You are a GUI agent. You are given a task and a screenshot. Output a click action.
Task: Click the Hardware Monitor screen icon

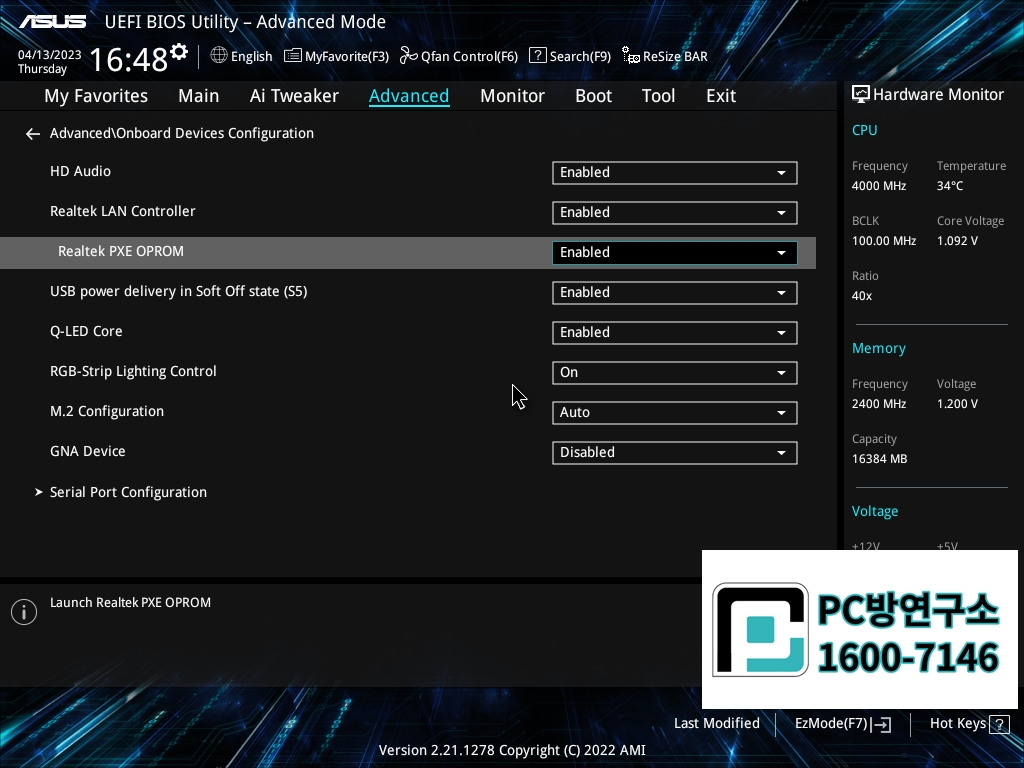861,95
